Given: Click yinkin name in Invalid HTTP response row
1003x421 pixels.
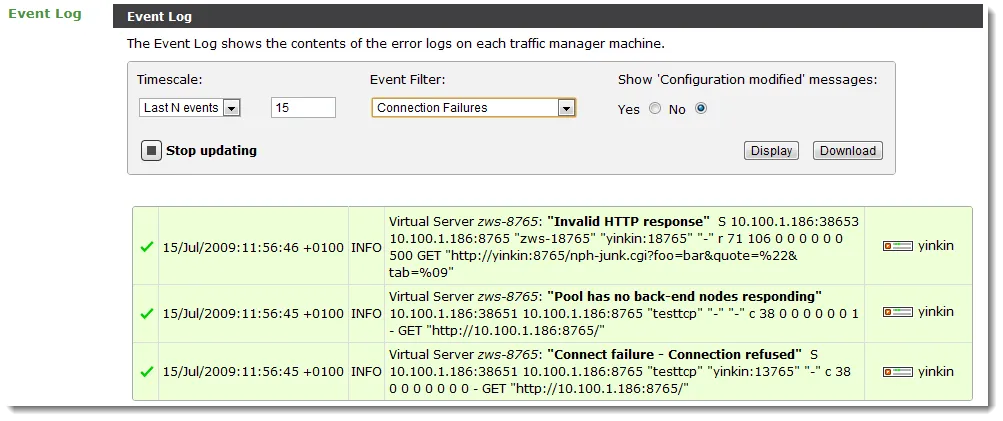Looking at the screenshot, I should [936, 246].
